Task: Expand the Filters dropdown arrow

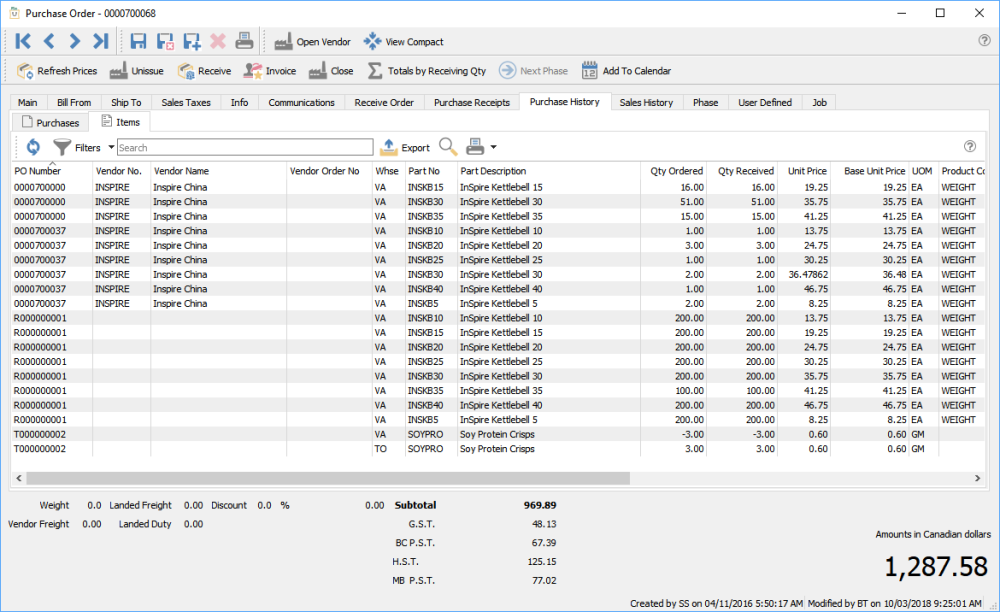Action: point(111,147)
